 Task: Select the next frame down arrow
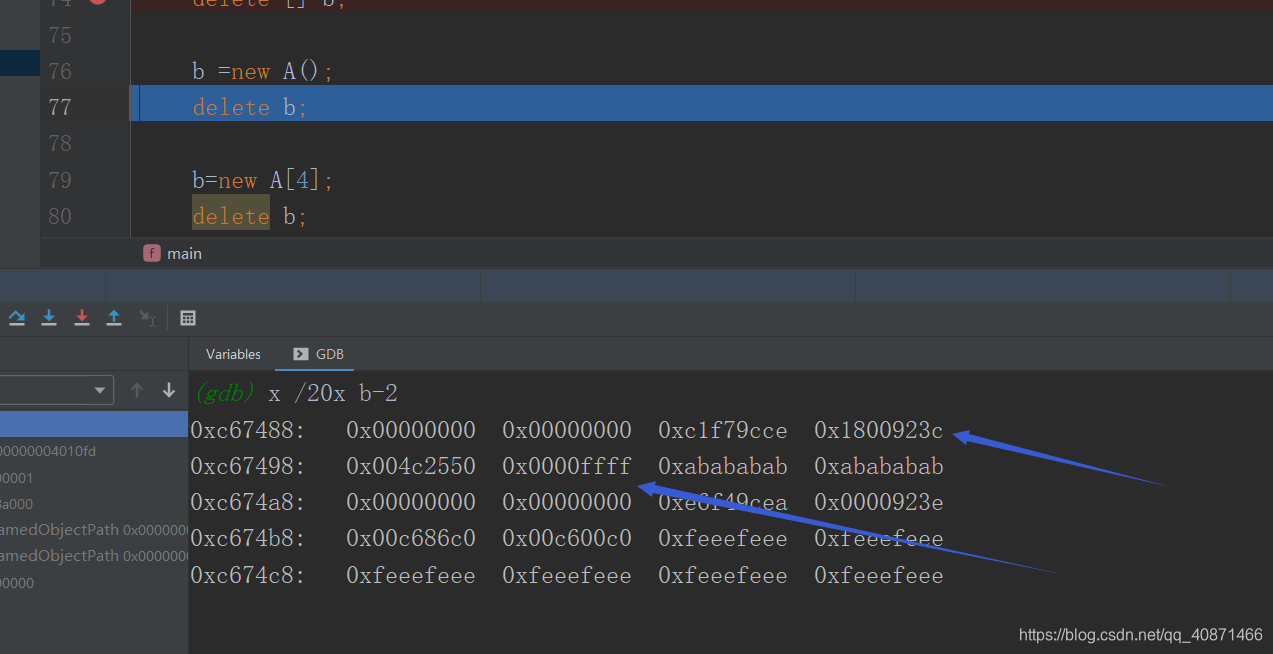coord(169,390)
